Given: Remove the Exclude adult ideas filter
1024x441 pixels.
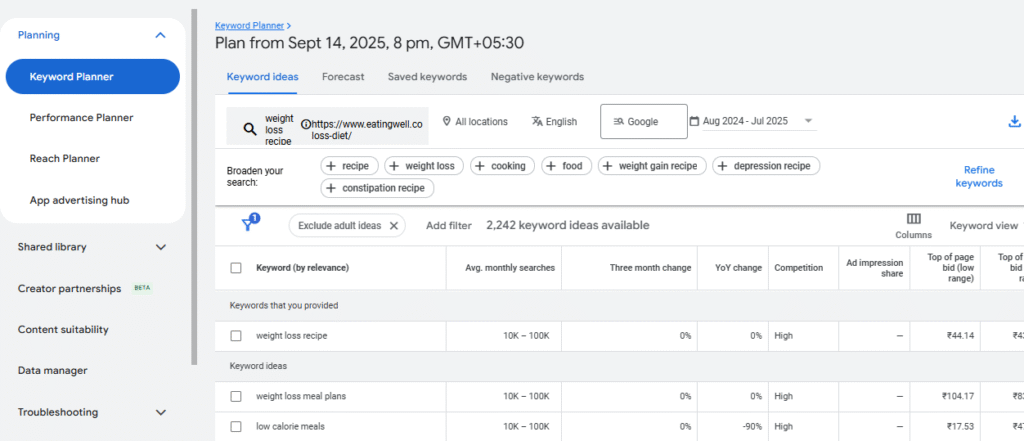Looking at the screenshot, I should pos(394,226).
